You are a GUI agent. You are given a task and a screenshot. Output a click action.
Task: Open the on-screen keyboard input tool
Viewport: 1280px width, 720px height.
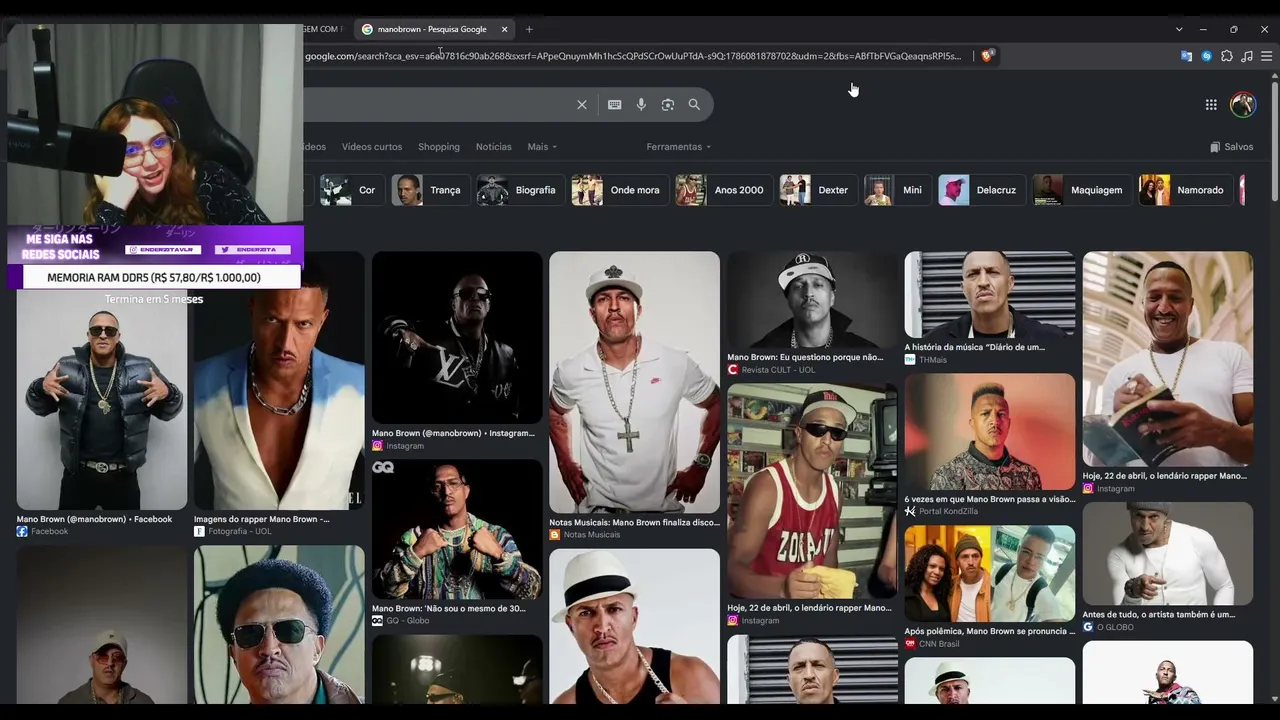614,105
